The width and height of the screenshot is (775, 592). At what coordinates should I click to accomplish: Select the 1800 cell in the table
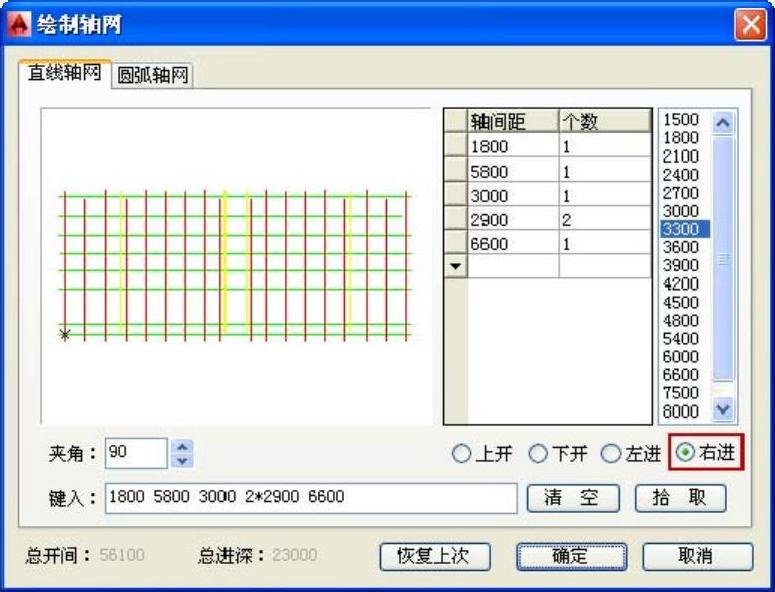point(513,146)
